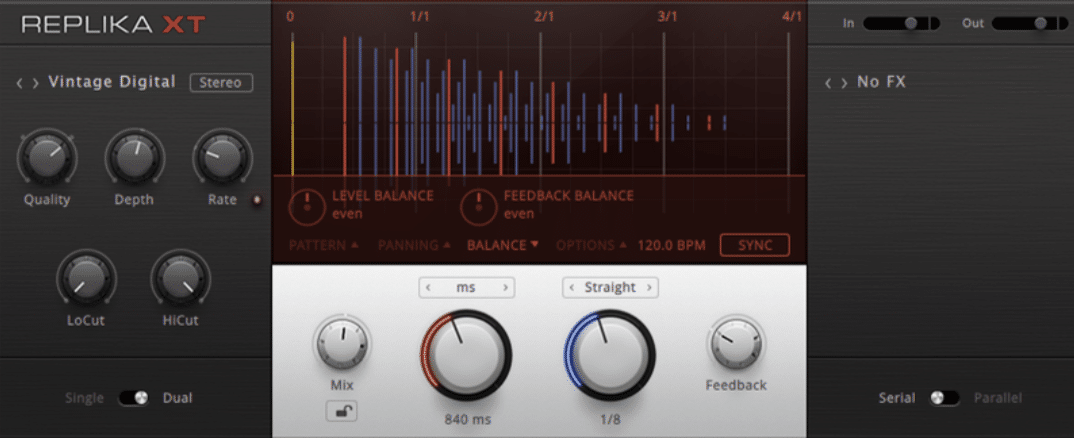Click the Level Balance dial
Screen dimensions: 1074x438
[306, 207]
